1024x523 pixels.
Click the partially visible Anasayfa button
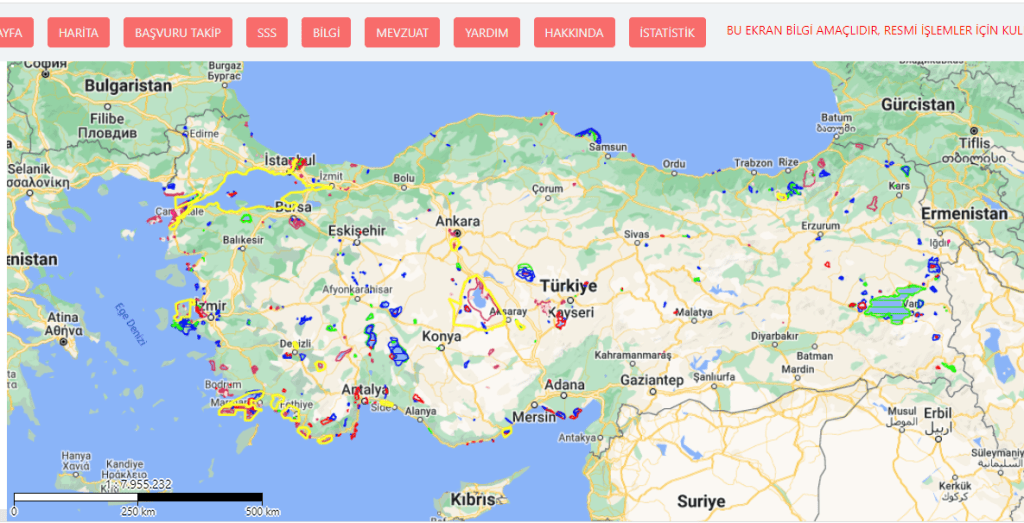[15, 32]
